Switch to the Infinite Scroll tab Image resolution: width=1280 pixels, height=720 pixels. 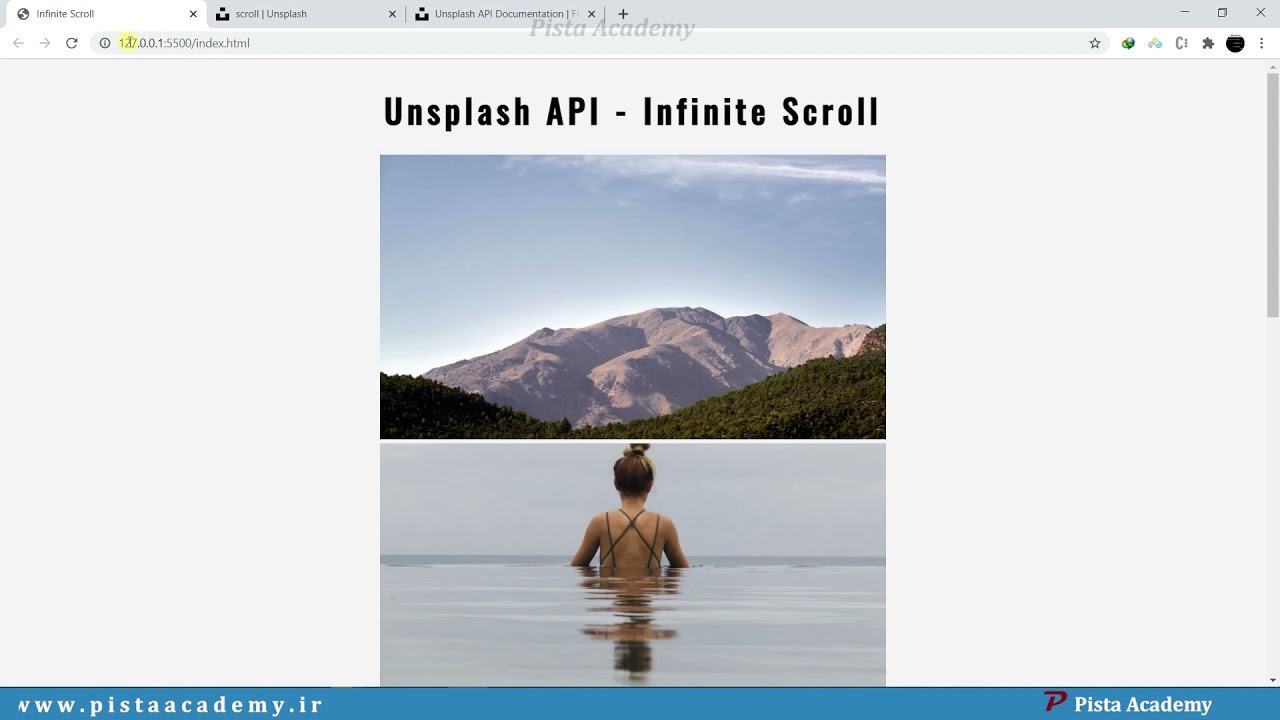[x=104, y=14]
